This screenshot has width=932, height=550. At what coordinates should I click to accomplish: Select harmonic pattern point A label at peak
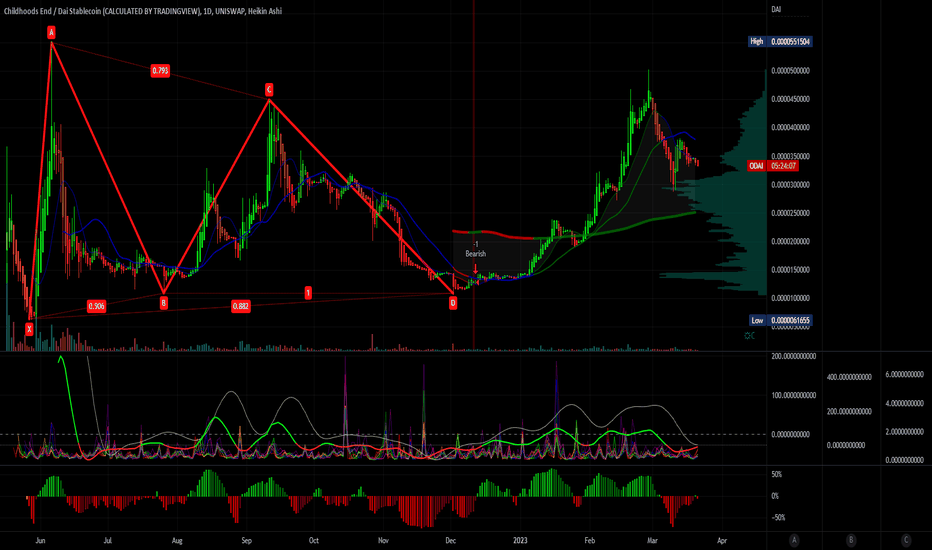point(52,32)
